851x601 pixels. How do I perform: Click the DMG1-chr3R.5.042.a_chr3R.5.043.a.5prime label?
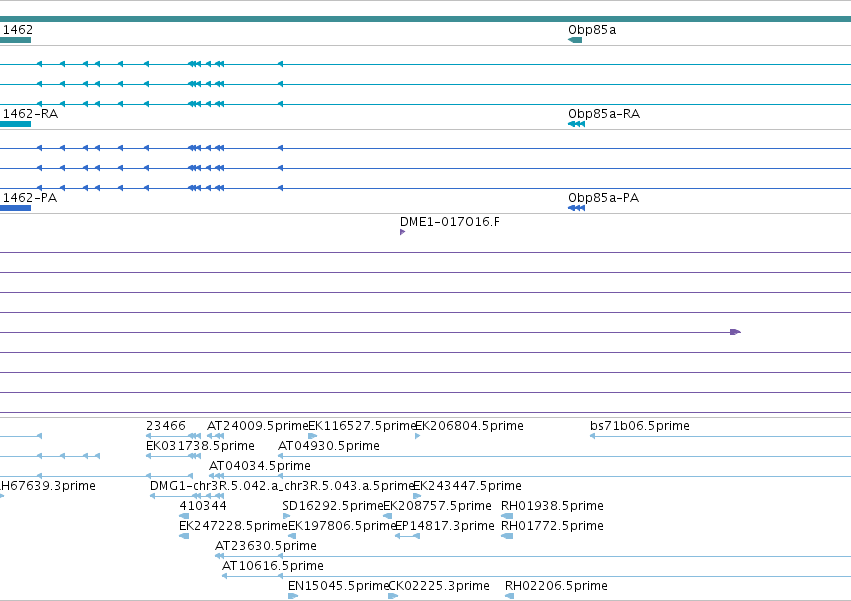[x=282, y=486]
